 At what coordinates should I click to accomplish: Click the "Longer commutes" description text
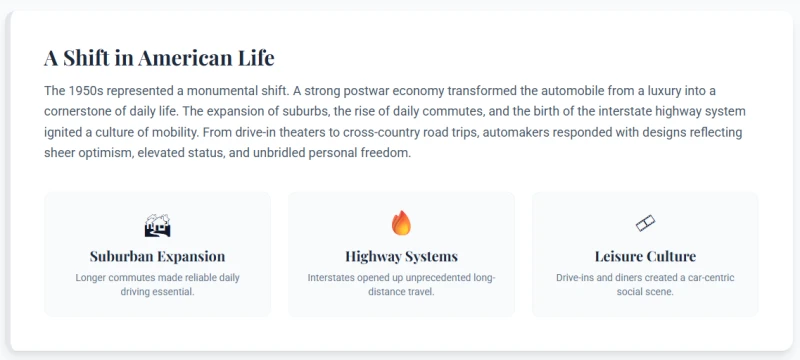tap(157, 285)
